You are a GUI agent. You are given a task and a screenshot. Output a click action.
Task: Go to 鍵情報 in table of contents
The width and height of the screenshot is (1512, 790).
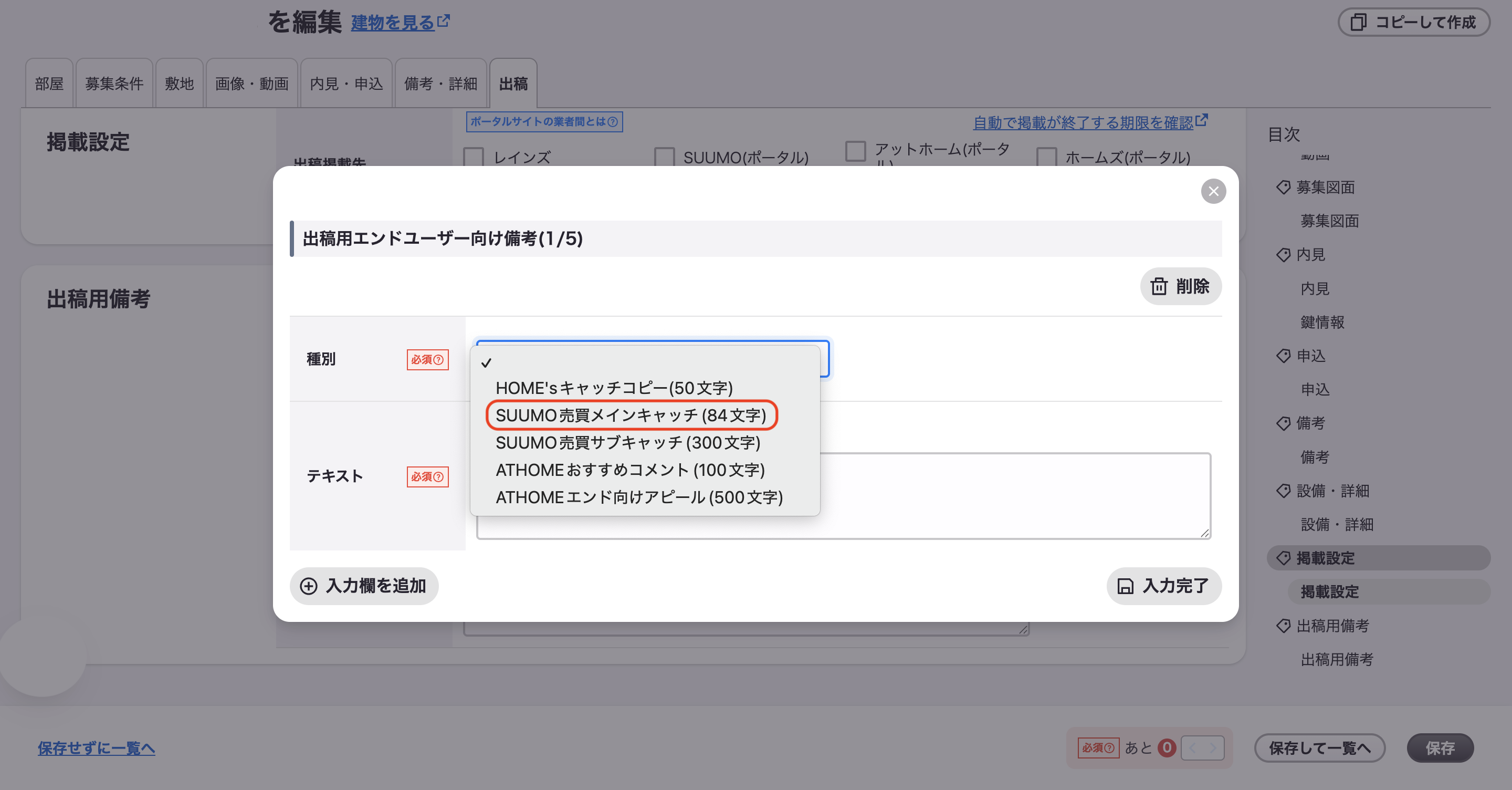1322,322
